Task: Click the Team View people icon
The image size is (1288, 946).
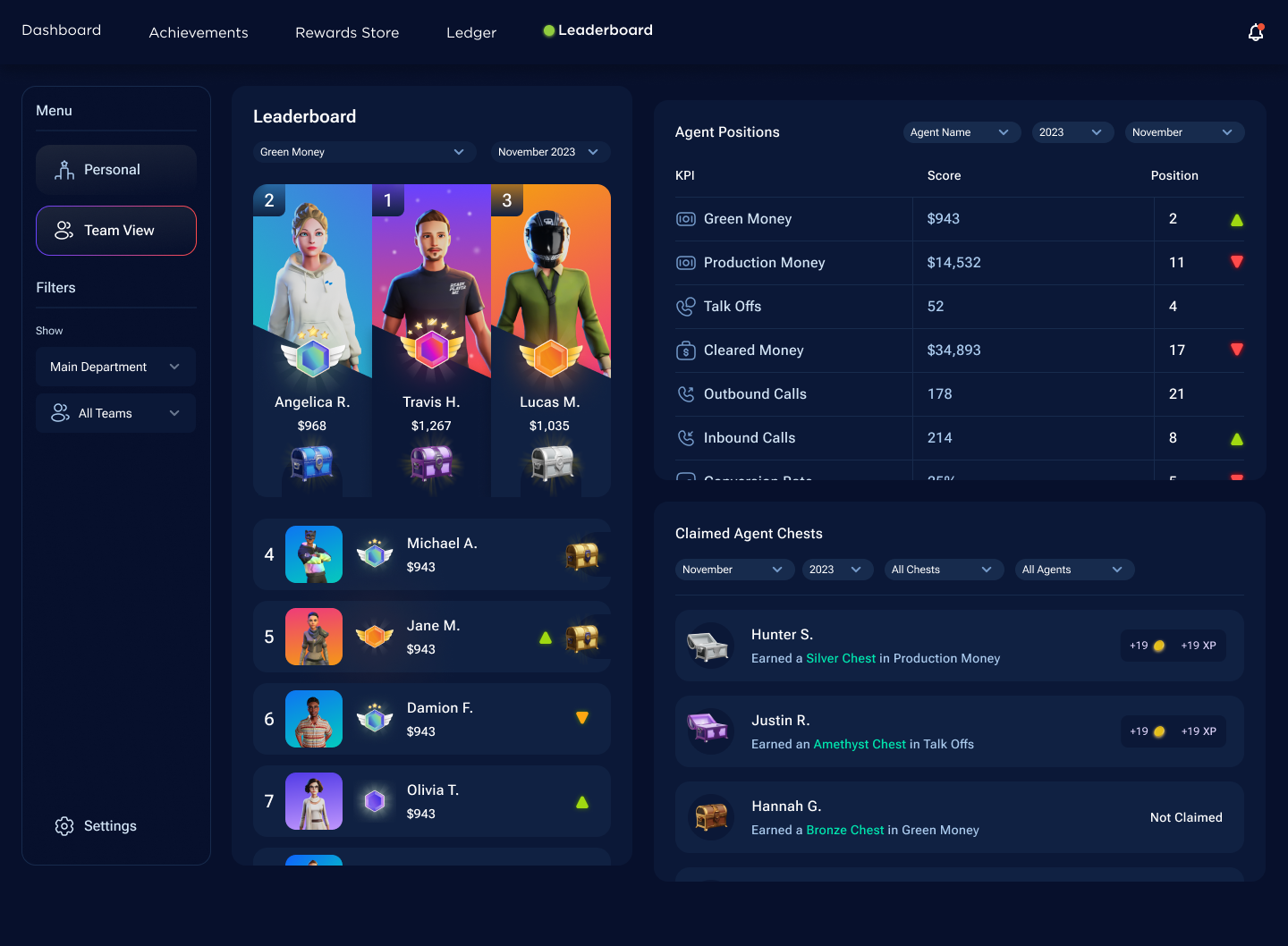Action: [64, 231]
